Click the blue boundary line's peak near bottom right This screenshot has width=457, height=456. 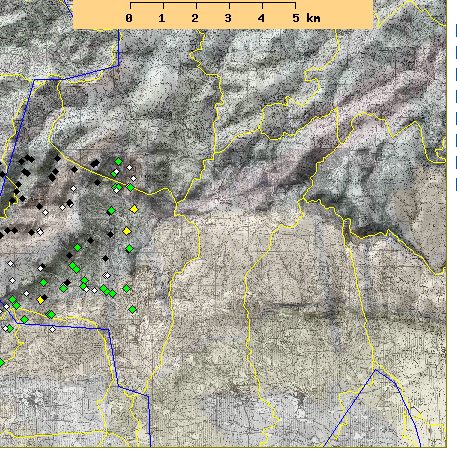[375, 370]
